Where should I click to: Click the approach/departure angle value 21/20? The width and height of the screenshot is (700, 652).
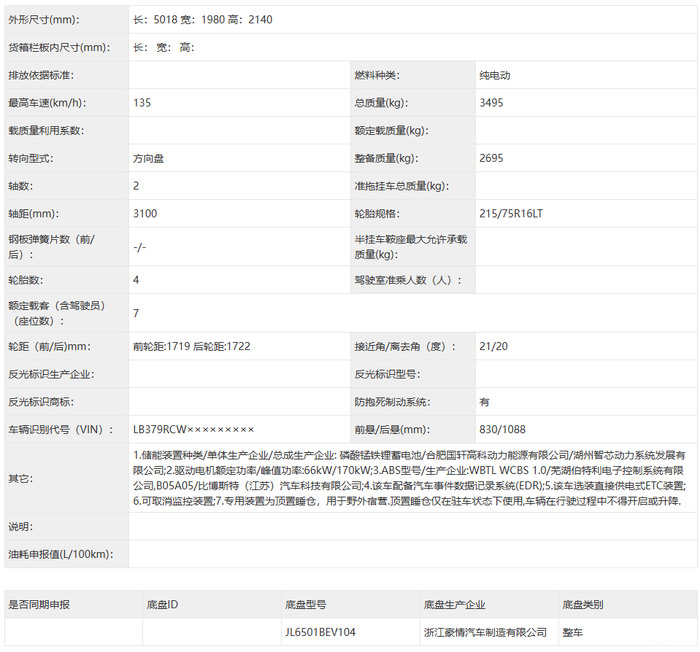[x=494, y=346]
